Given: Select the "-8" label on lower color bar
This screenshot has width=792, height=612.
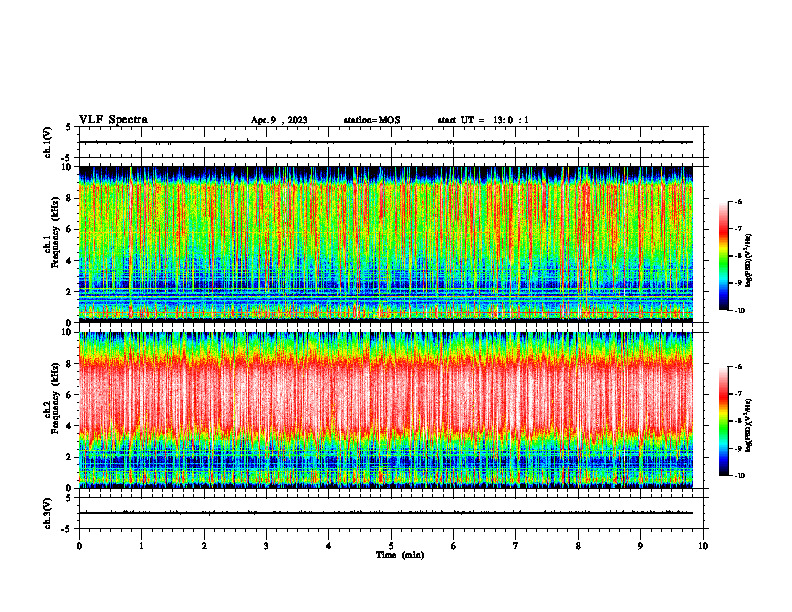Looking at the screenshot, I should click(x=738, y=421).
